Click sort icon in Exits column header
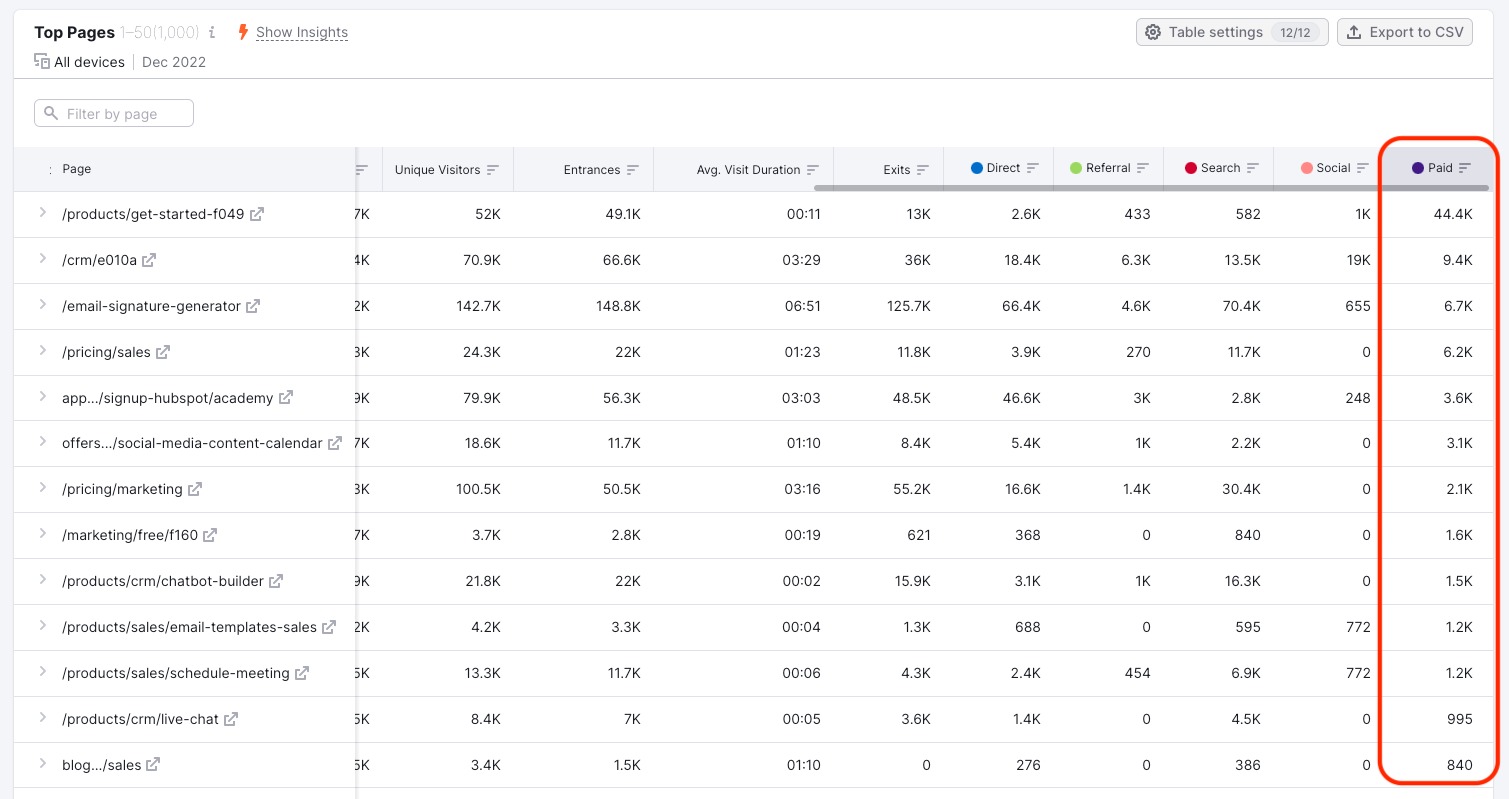The width and height of the screenshot is (1509, 799). (923, 170)
